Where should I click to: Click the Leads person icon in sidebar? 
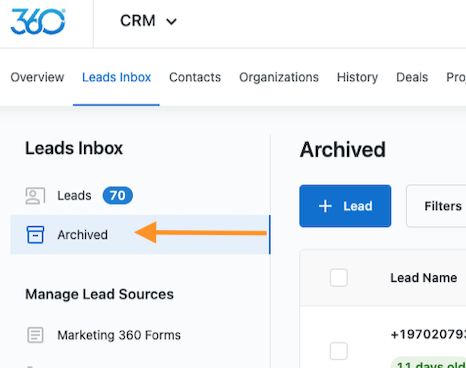point(35,196)
